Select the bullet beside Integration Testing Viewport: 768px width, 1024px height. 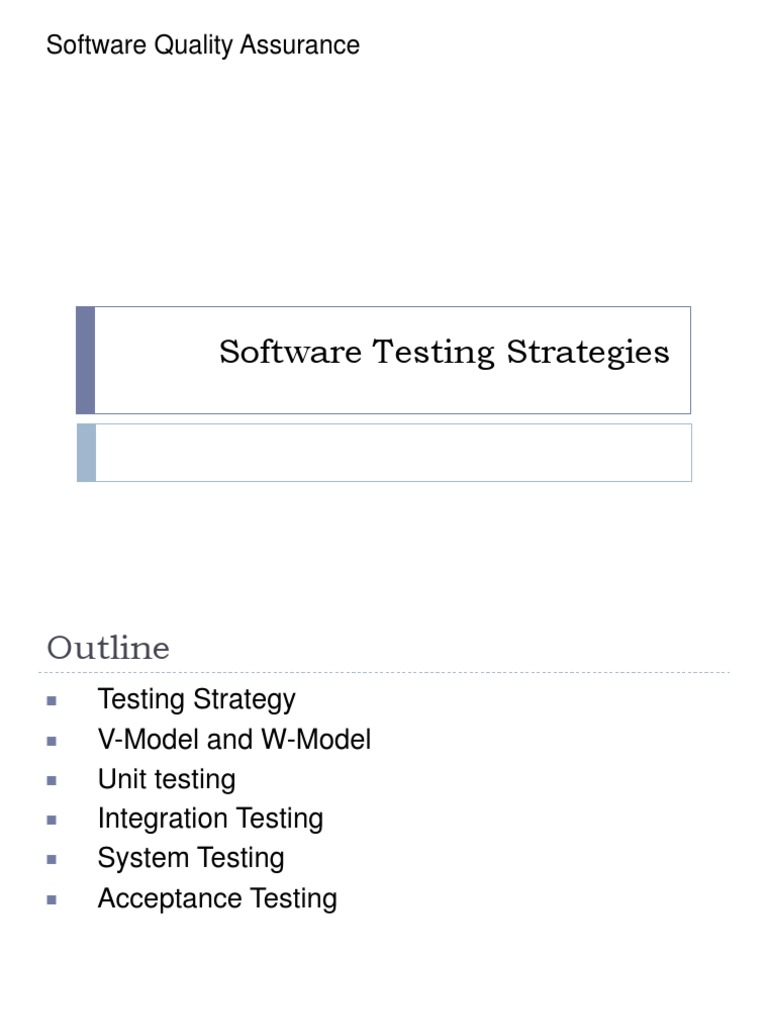point(52,819)
